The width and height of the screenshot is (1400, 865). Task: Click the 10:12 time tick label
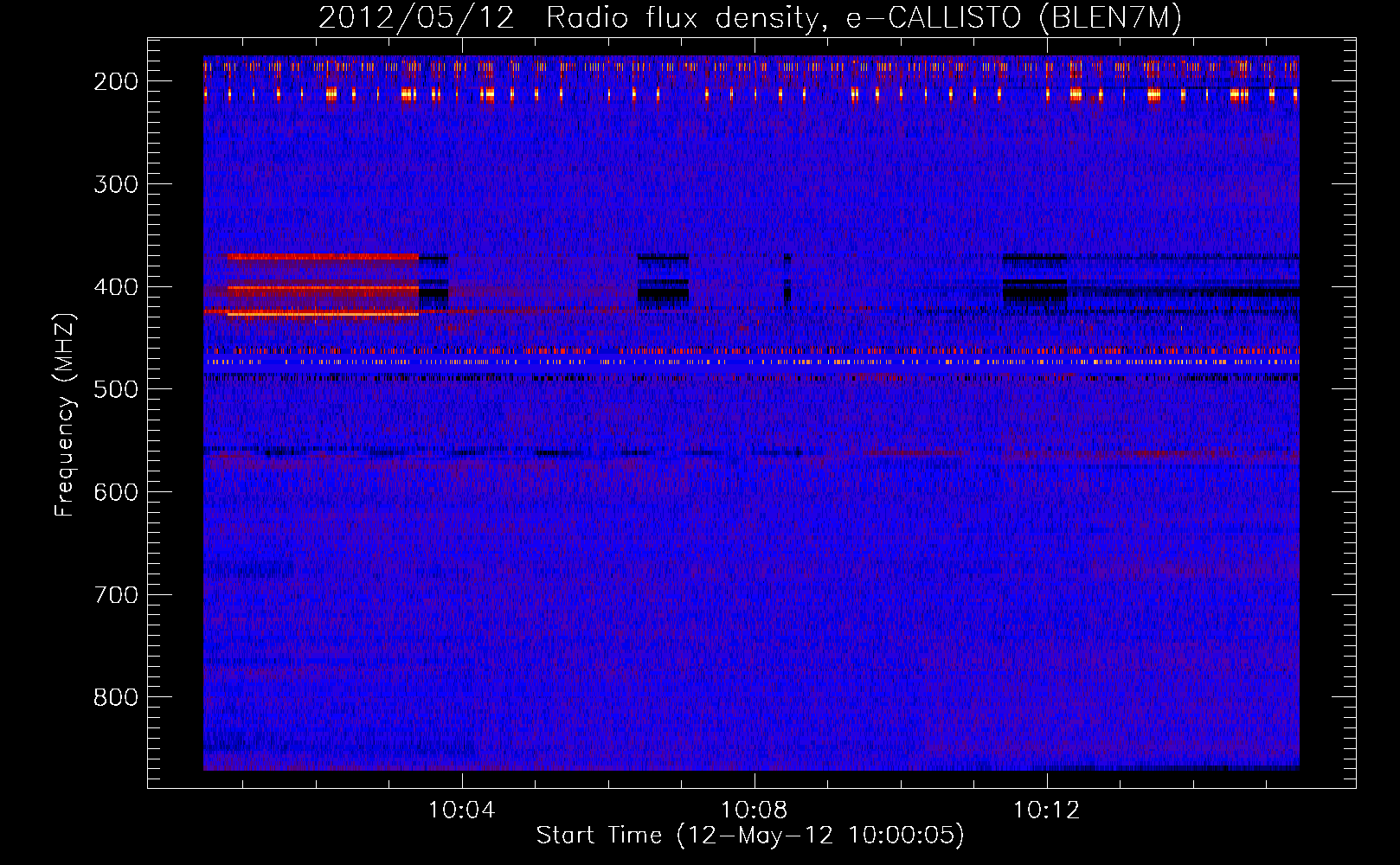[1047, 811]
